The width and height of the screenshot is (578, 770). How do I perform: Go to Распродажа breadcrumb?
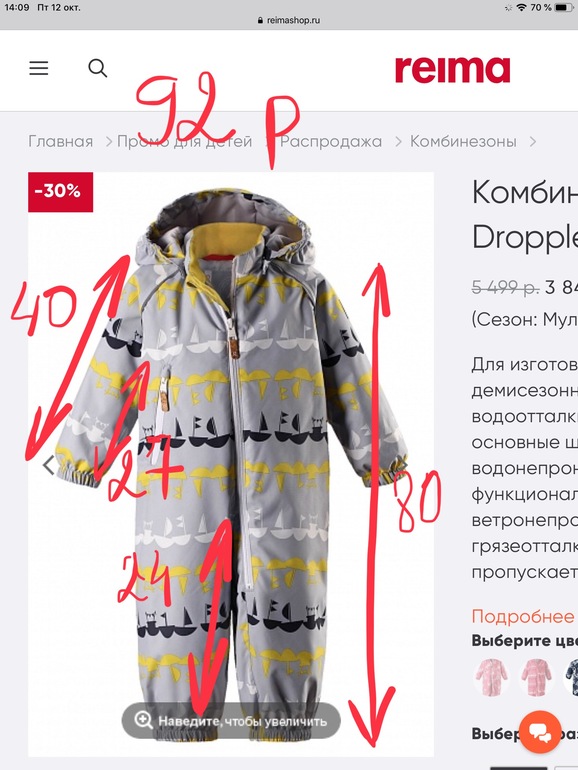pyautogui.click(x=331, y=141)
